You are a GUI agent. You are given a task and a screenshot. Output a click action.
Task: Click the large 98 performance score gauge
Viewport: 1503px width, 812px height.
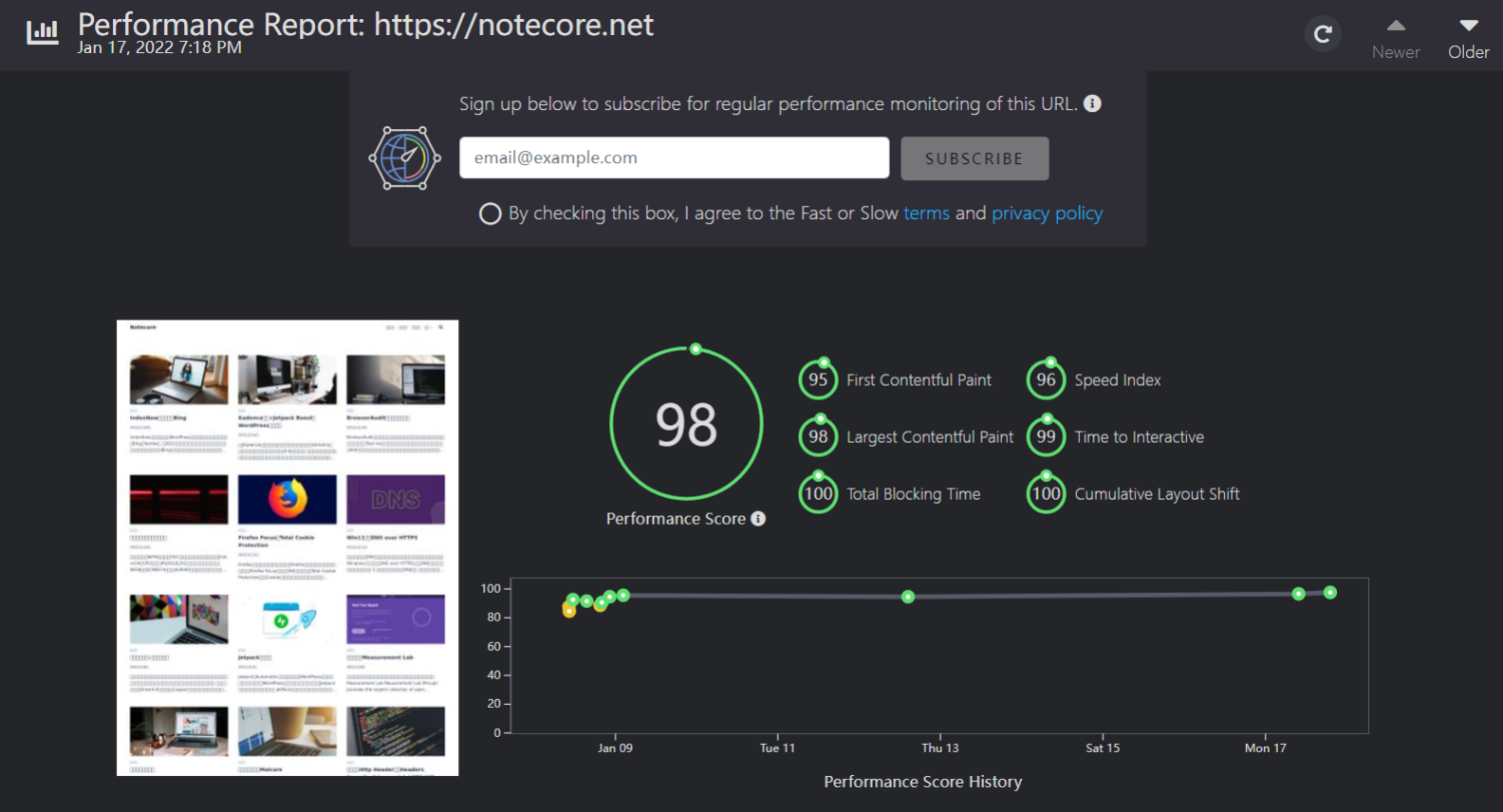tap(686, 424)
